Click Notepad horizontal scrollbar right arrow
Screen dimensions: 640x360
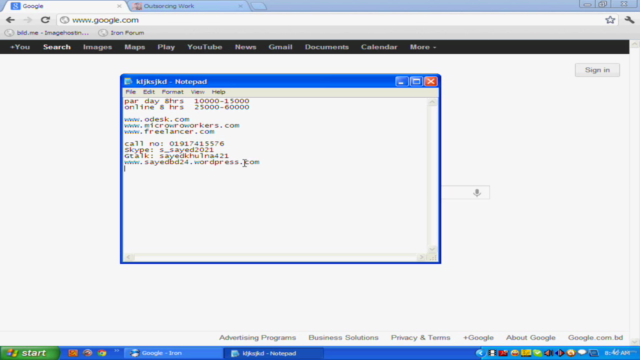click(422, 257)
